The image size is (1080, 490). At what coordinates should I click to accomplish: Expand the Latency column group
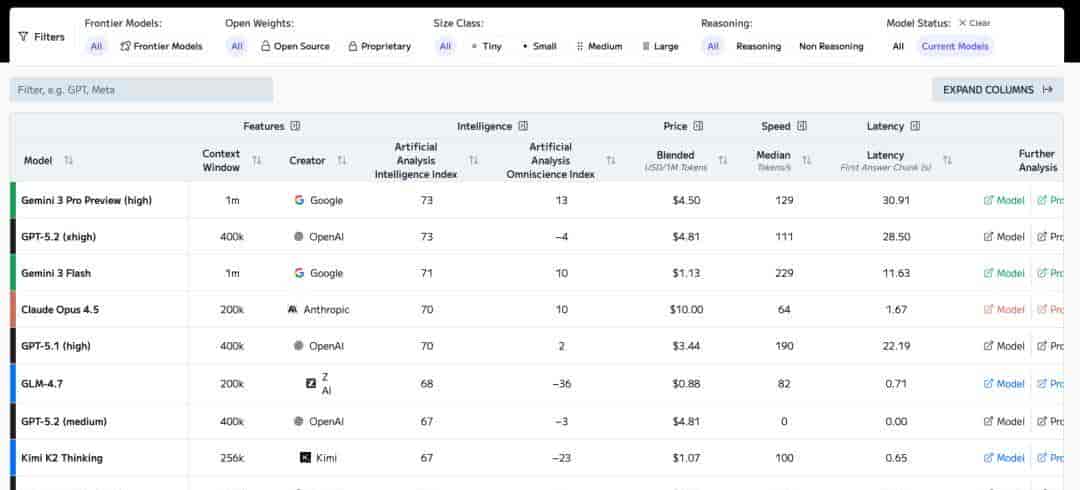coord(915,126)
